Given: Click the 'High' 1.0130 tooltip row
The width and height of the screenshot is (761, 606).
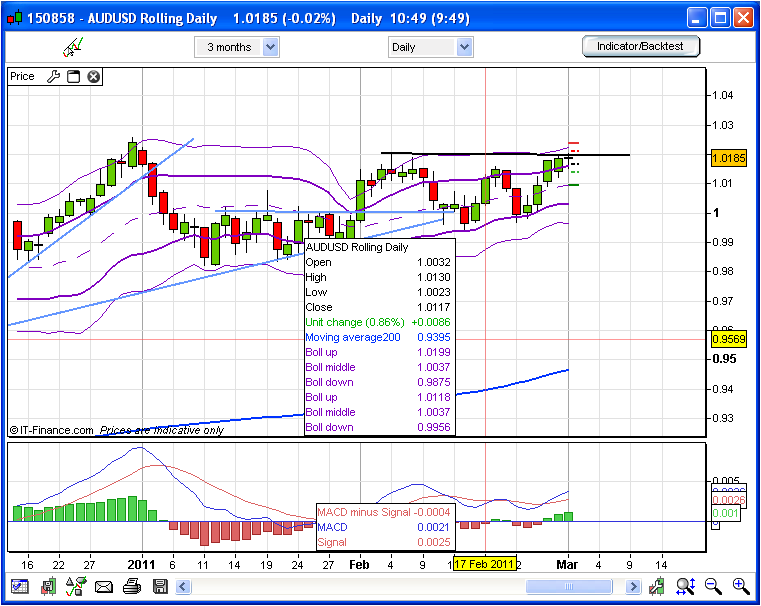Looking at the screenshot, I should (378, 277).
